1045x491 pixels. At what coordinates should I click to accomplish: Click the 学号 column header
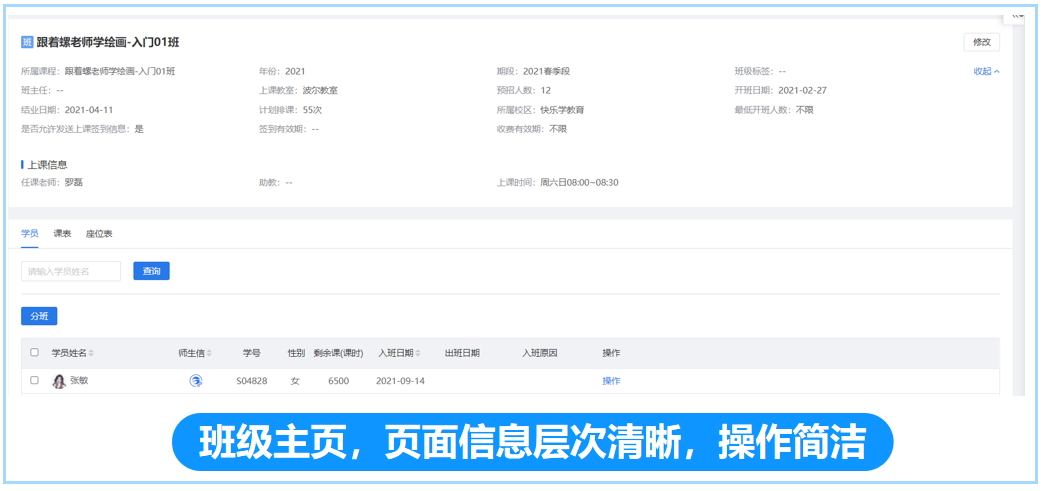click(251, 353)
